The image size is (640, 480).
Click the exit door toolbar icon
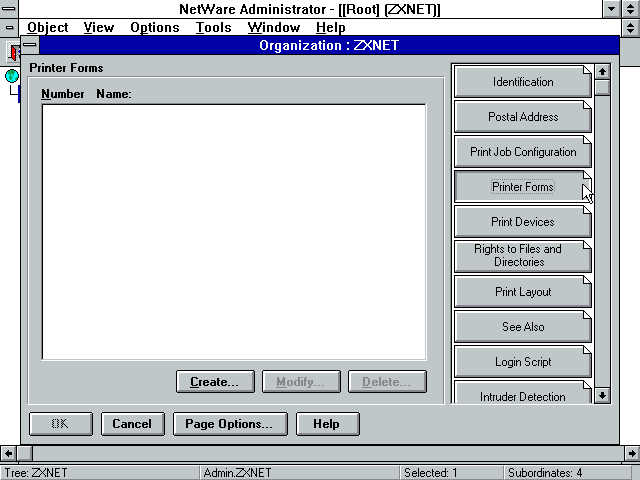[14, 52]
